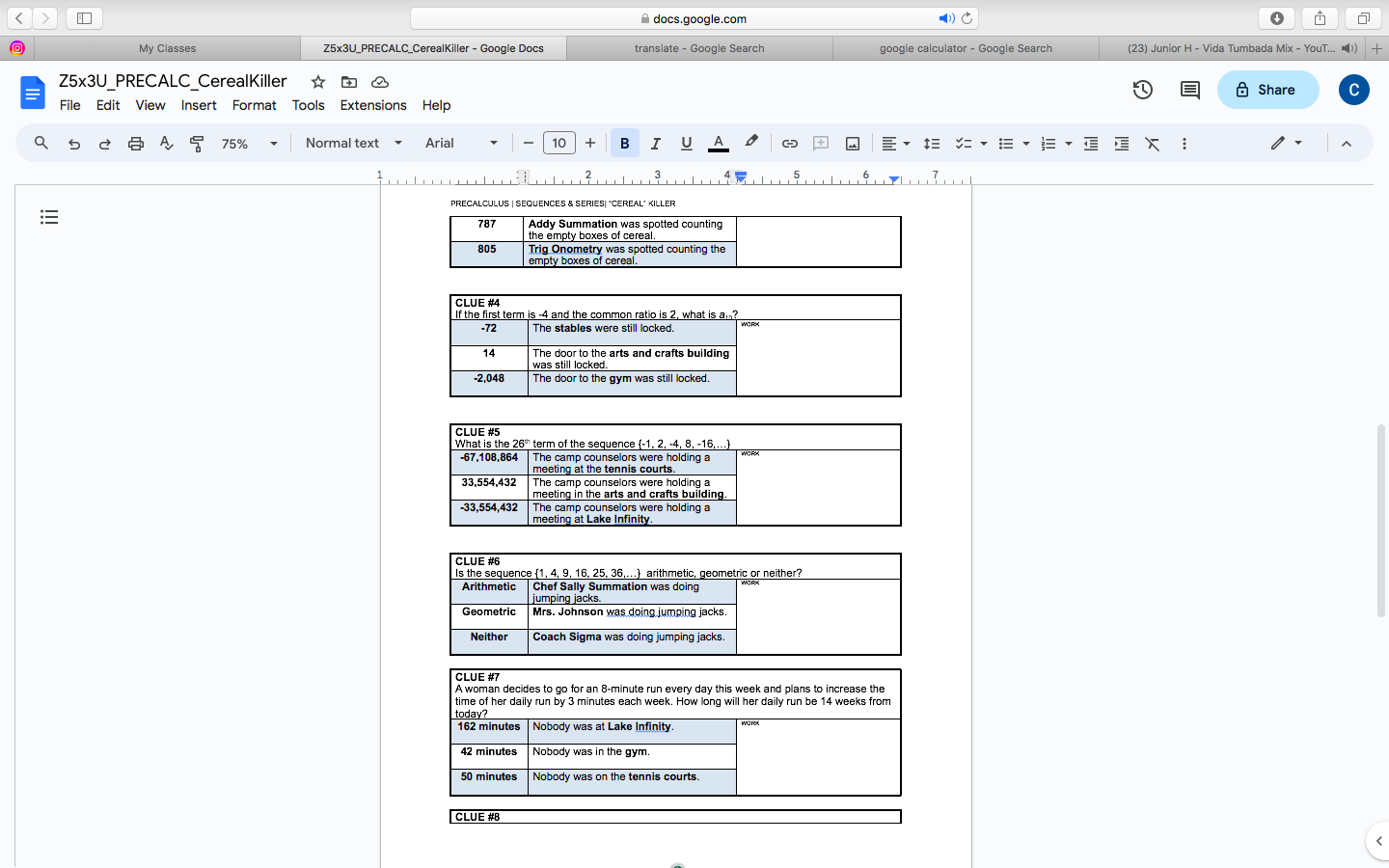This screenshot has width=1389, height=868.
Task: Print the document
Action: pos(136,144)
